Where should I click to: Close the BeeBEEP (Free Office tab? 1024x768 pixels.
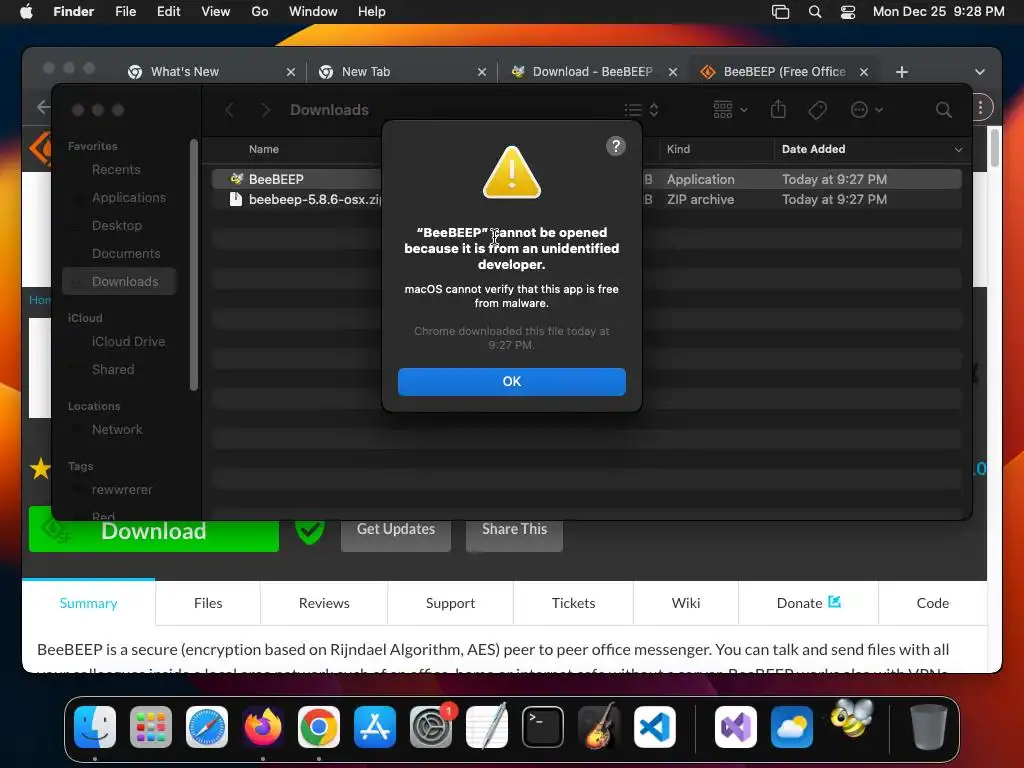point(863,72)
